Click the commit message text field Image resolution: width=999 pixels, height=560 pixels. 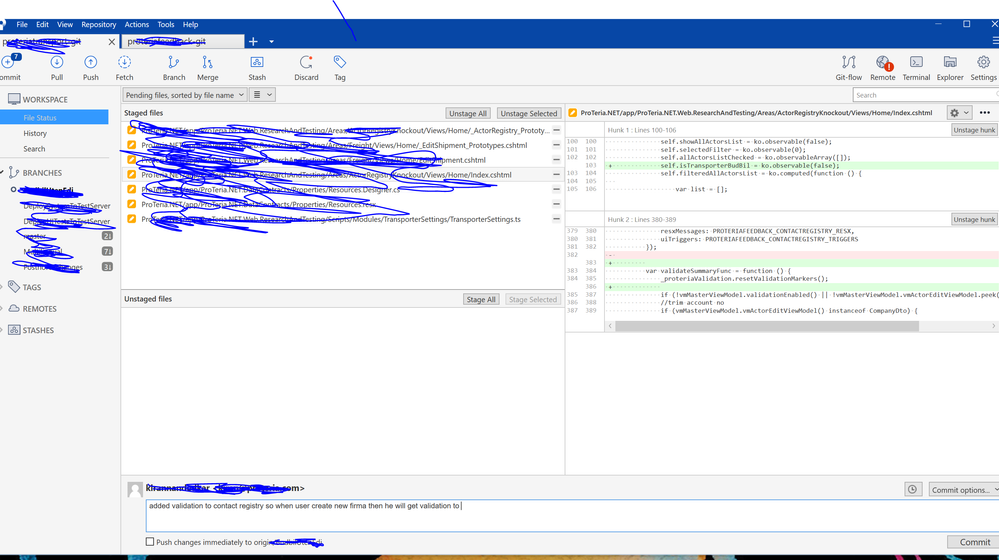pyautogui.click(x=572, y=515)
